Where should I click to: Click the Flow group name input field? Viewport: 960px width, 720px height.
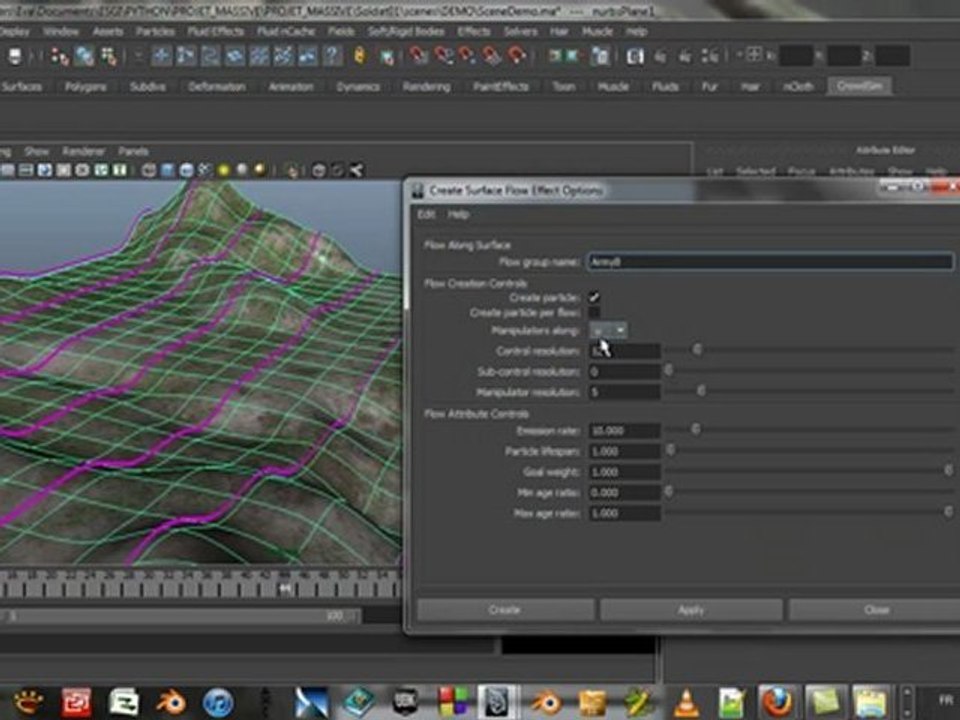pyautogui.click(x=770, y=262)
